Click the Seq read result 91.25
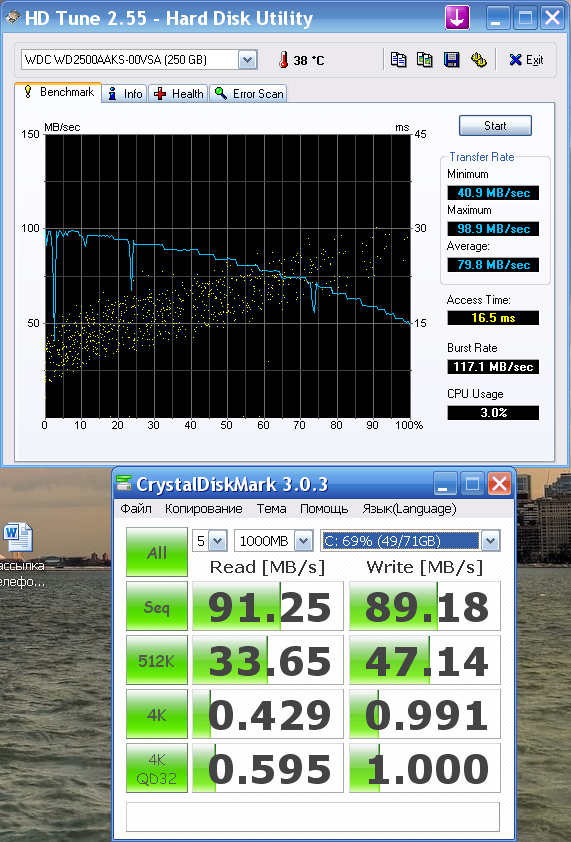 [268, 606]
